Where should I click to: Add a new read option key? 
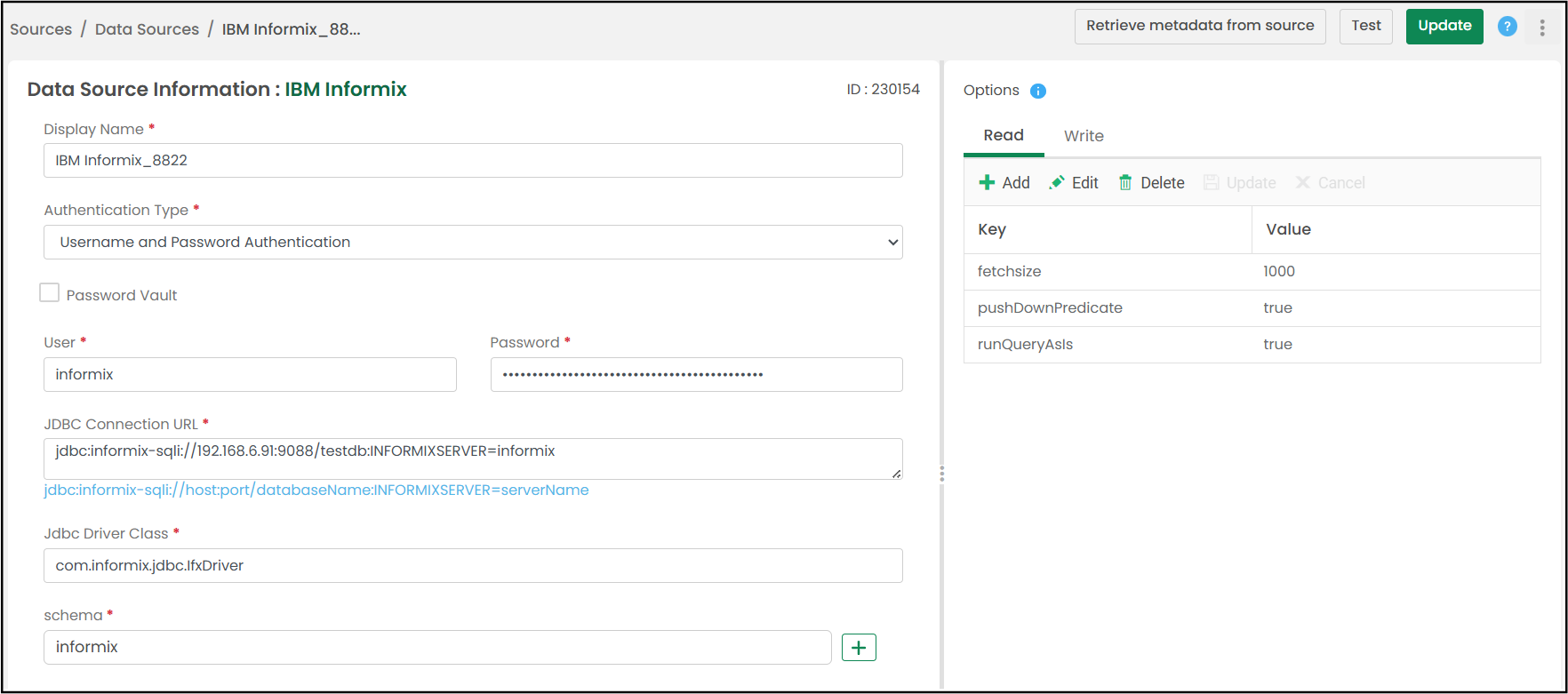(x=1004, y=183)
